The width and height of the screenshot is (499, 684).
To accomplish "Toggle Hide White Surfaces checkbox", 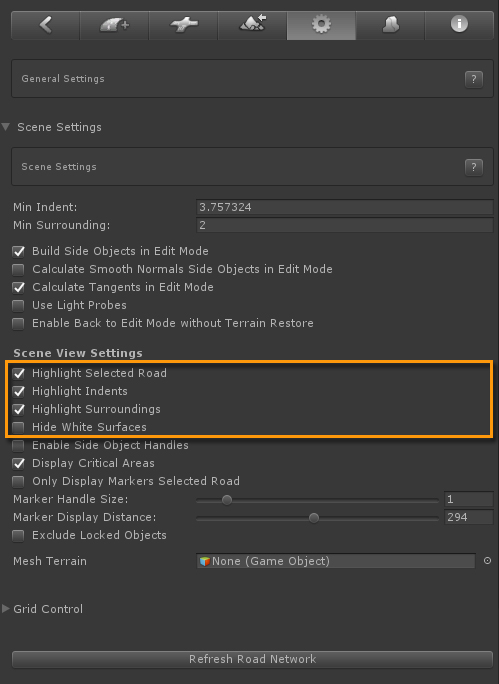I will [x=18, y=428].
